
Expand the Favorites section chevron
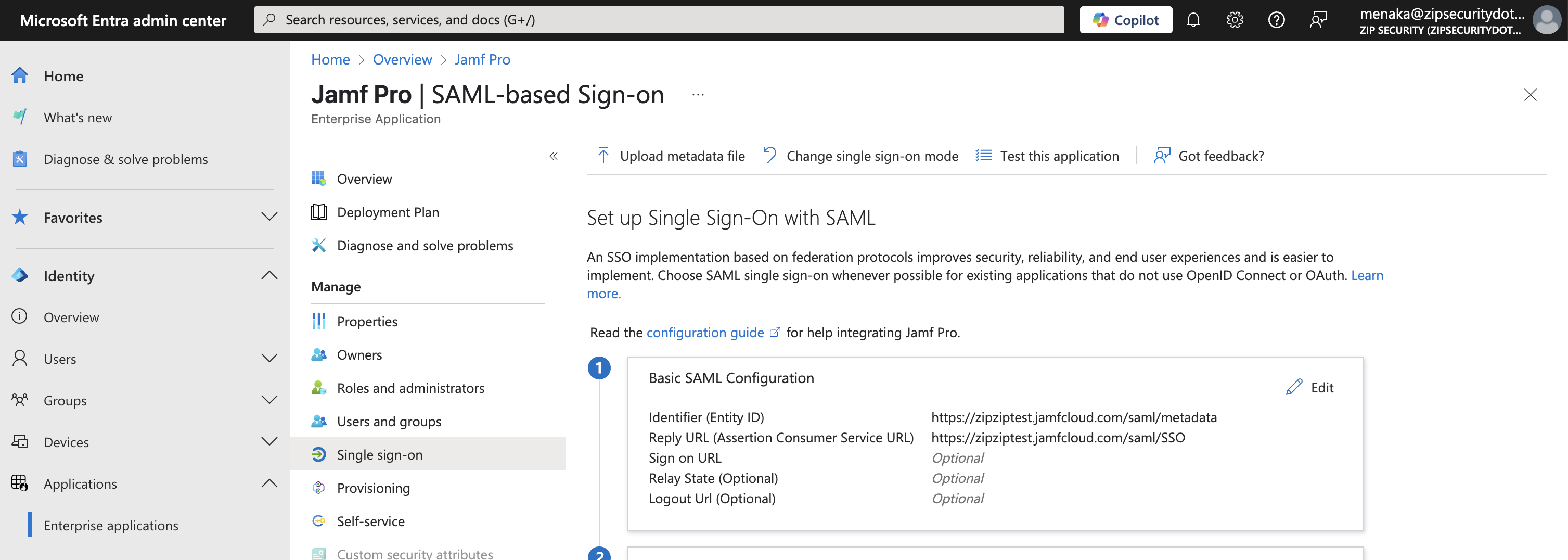(269, 217)
